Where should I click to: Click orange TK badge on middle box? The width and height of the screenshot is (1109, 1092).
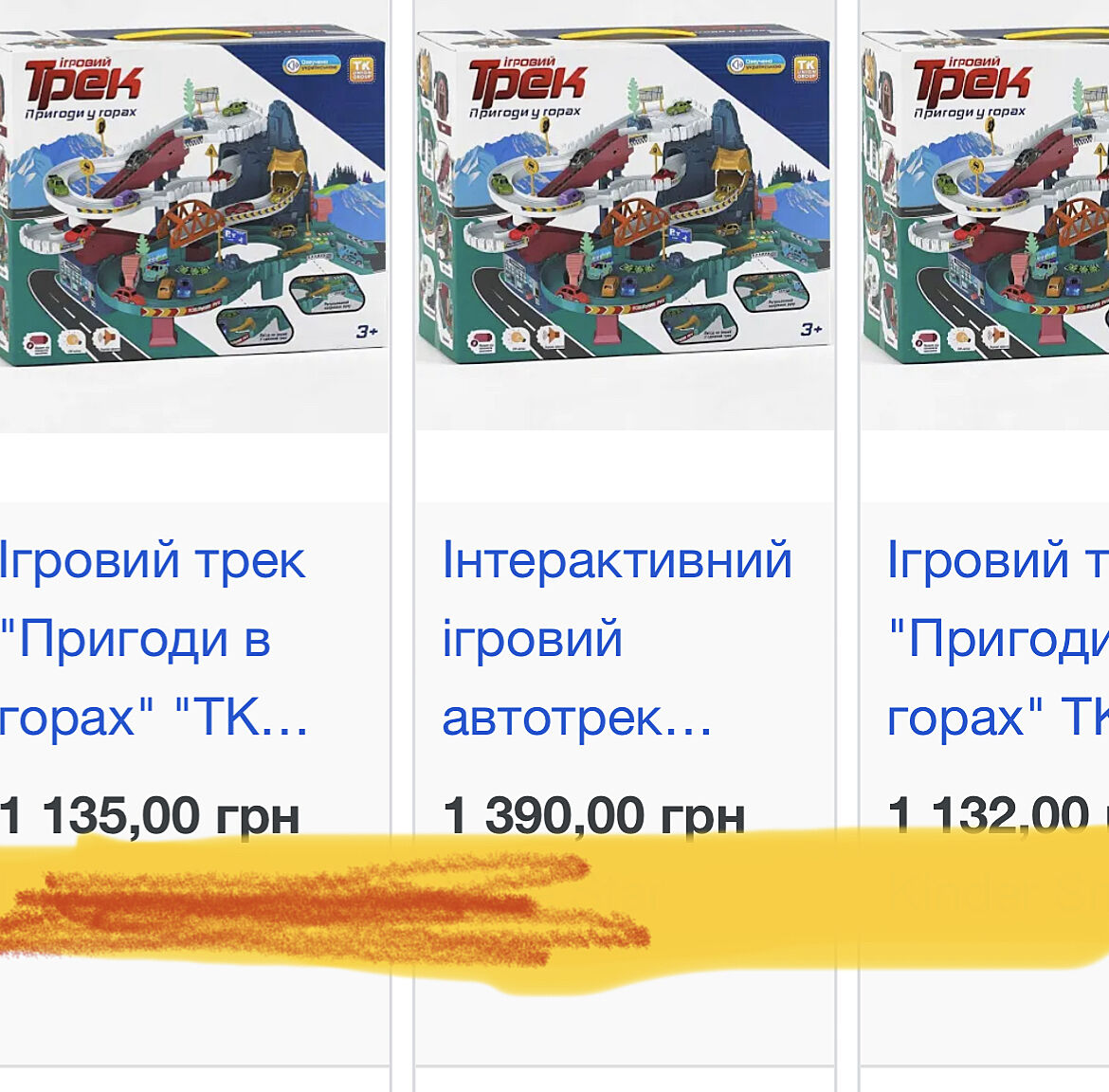coord(806,69)
